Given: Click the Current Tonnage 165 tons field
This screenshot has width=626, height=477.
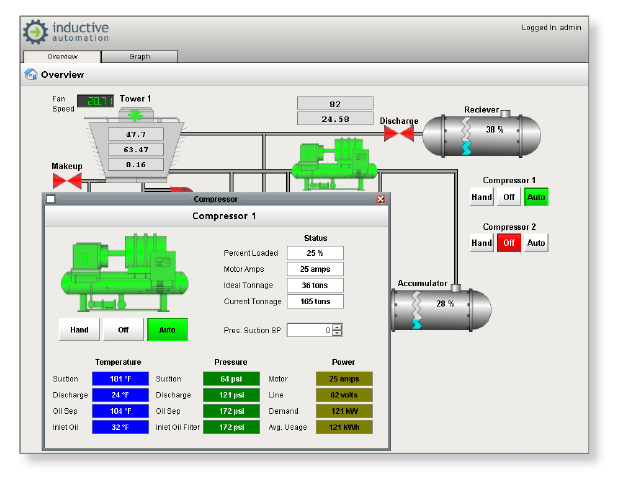Looking at the screenshot, I should click(315, 301).
